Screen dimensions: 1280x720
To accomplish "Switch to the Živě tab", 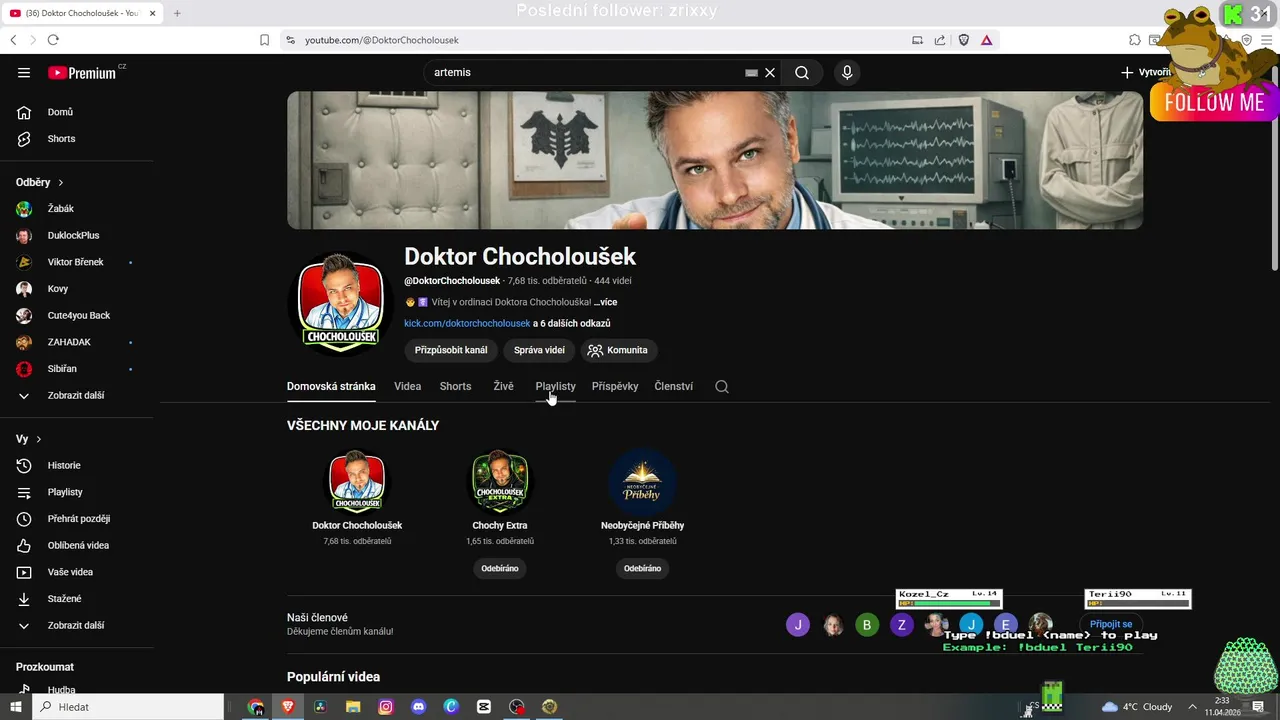I will pyautogui.click(x=503, y=386).
